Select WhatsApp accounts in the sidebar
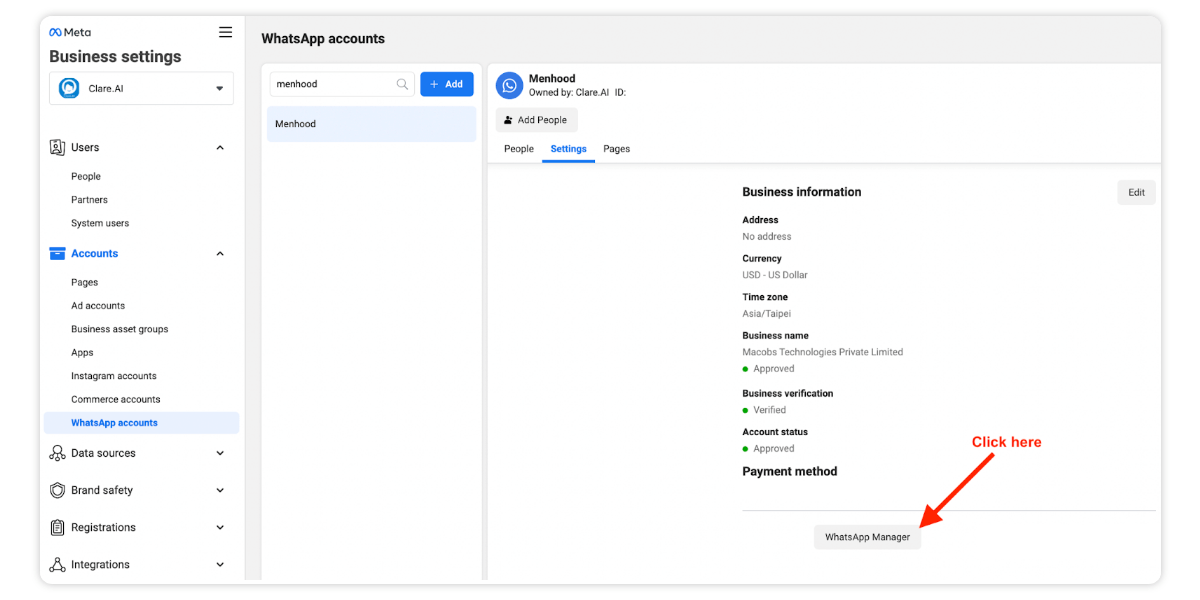 141,423
